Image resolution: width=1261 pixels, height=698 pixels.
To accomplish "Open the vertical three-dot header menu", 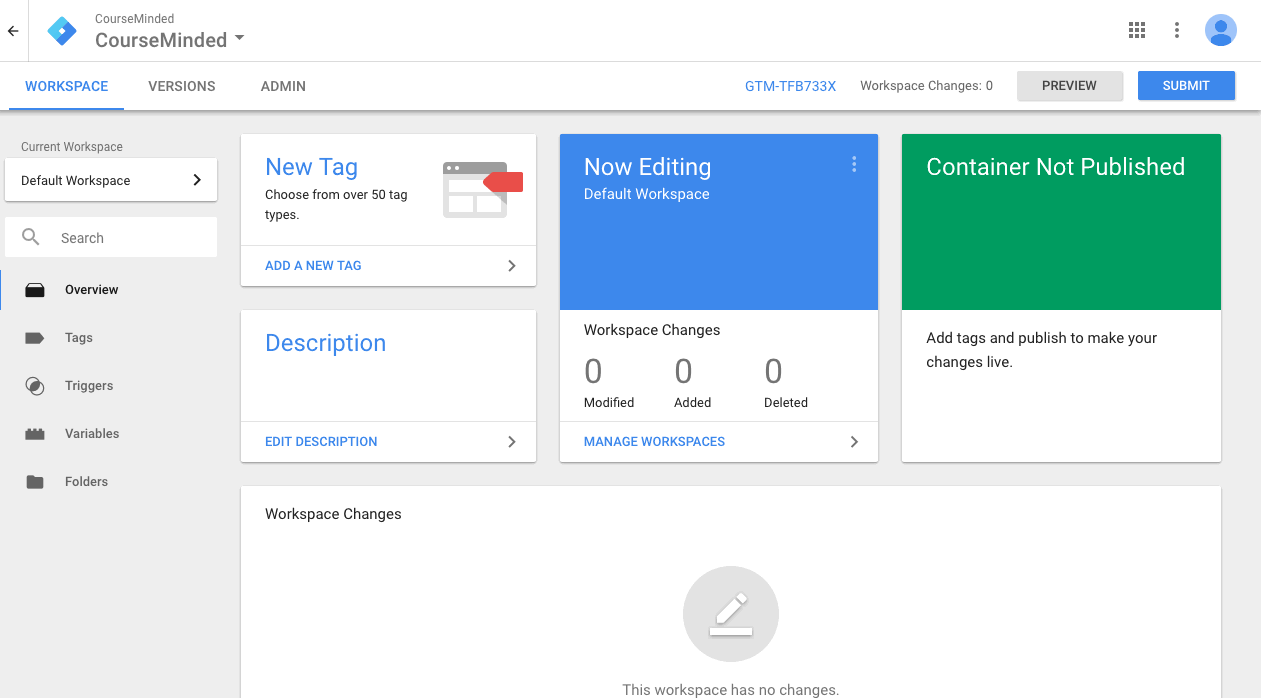I will point(1177,30).
